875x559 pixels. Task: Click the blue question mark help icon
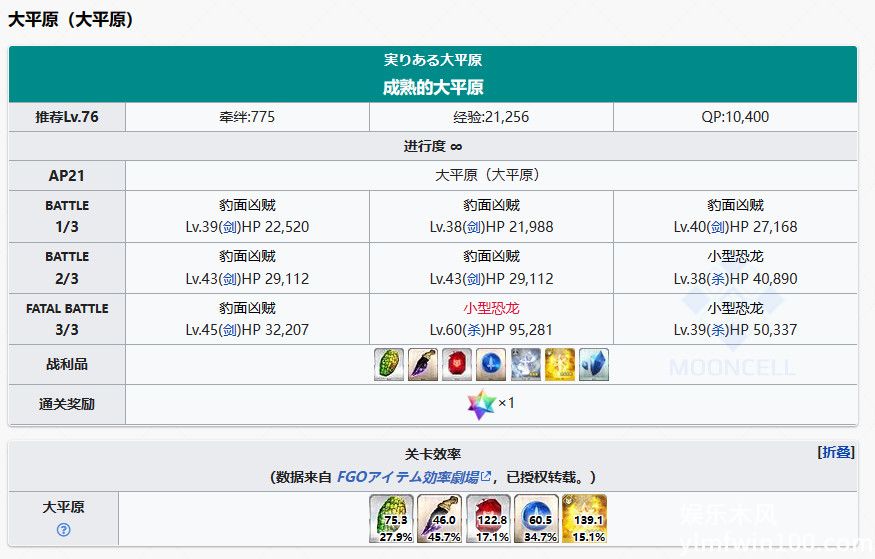click(64, 530)
